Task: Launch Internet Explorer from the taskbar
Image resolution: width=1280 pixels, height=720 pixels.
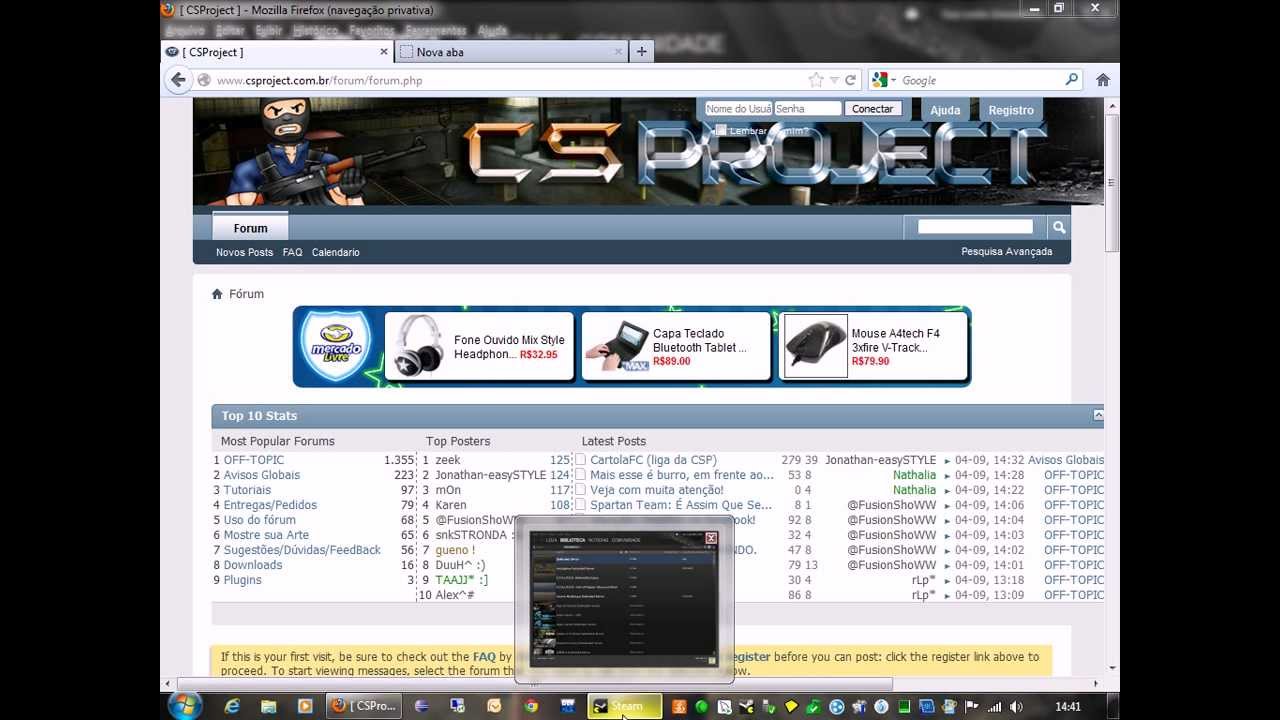Action: [232, 706]
